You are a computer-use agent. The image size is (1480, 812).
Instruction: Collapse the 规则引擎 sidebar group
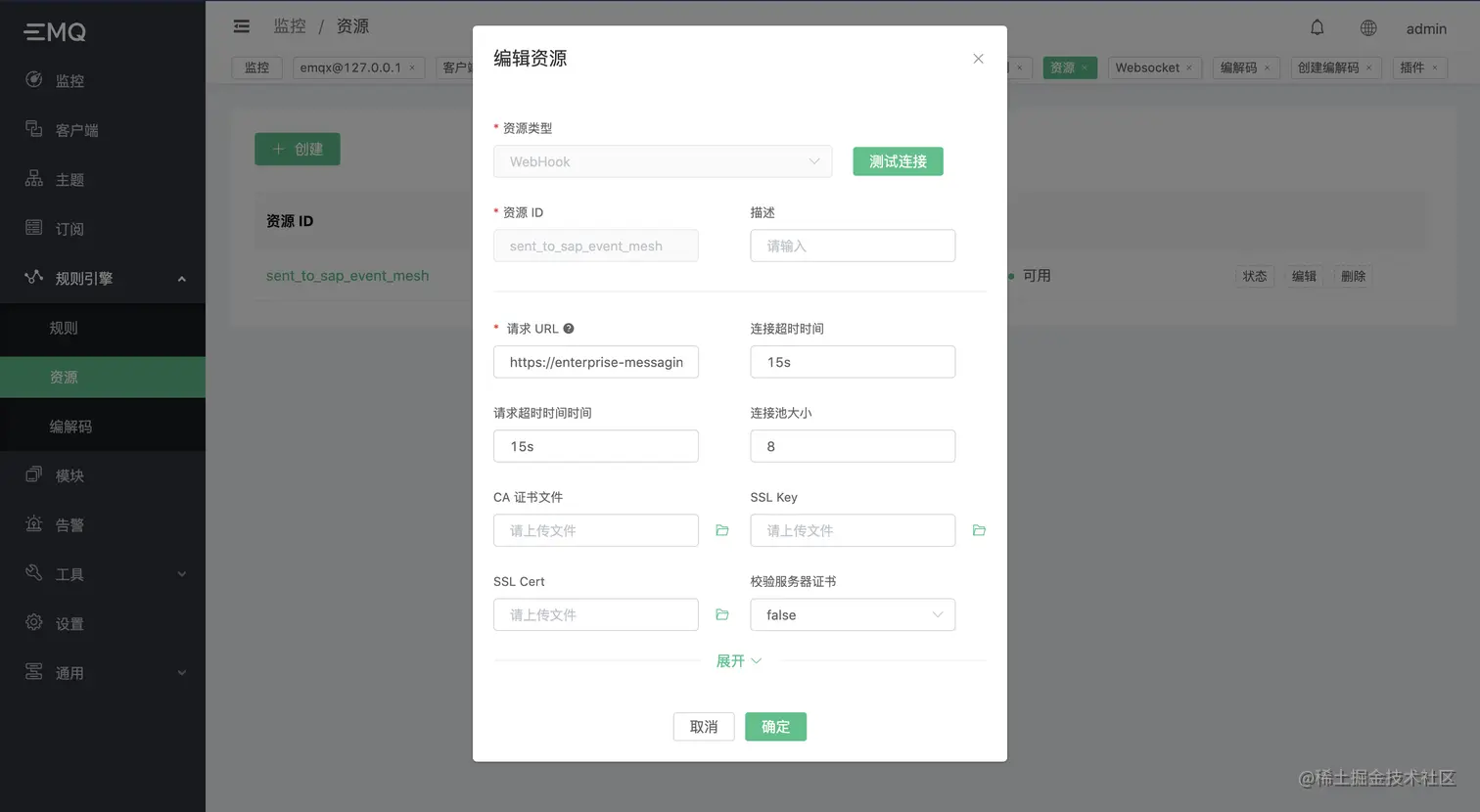click(103, 278)
